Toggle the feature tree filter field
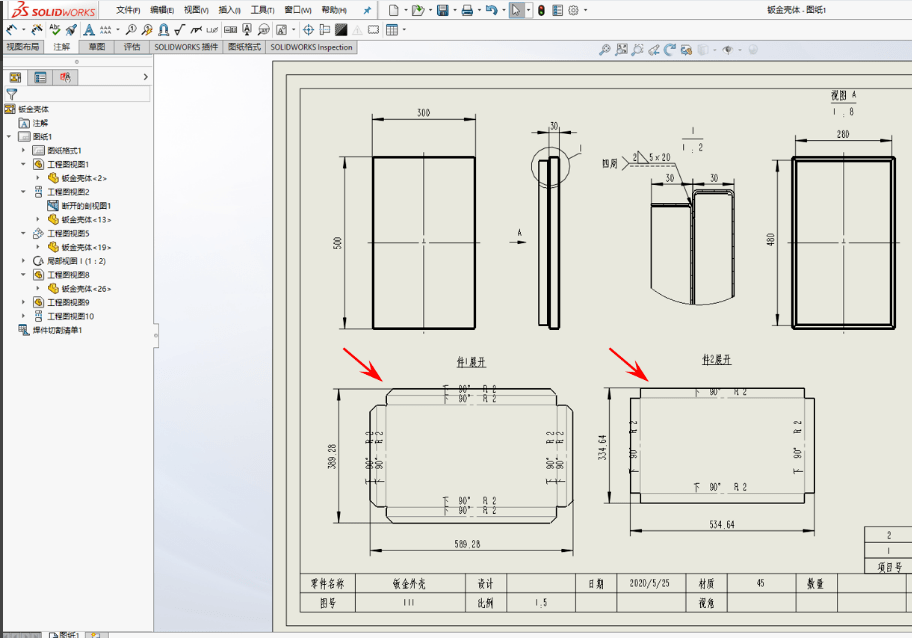 click(12, 93)
